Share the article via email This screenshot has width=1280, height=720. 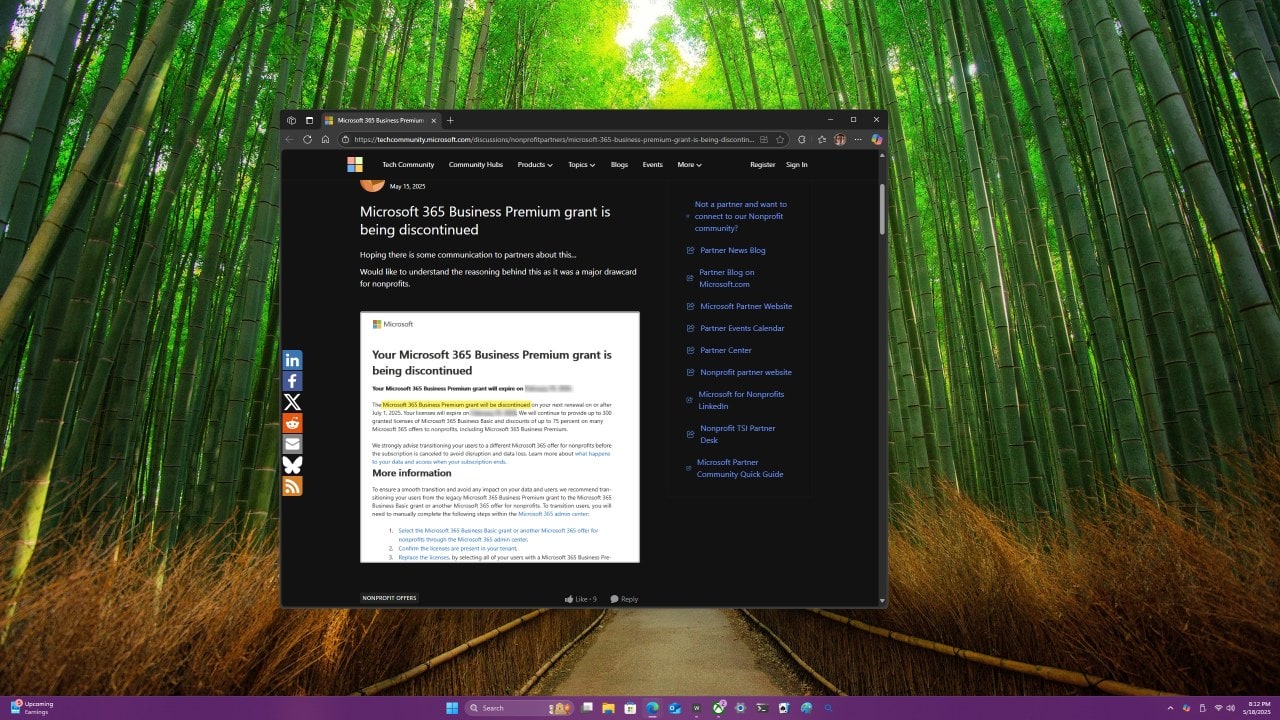coord(292,443)
